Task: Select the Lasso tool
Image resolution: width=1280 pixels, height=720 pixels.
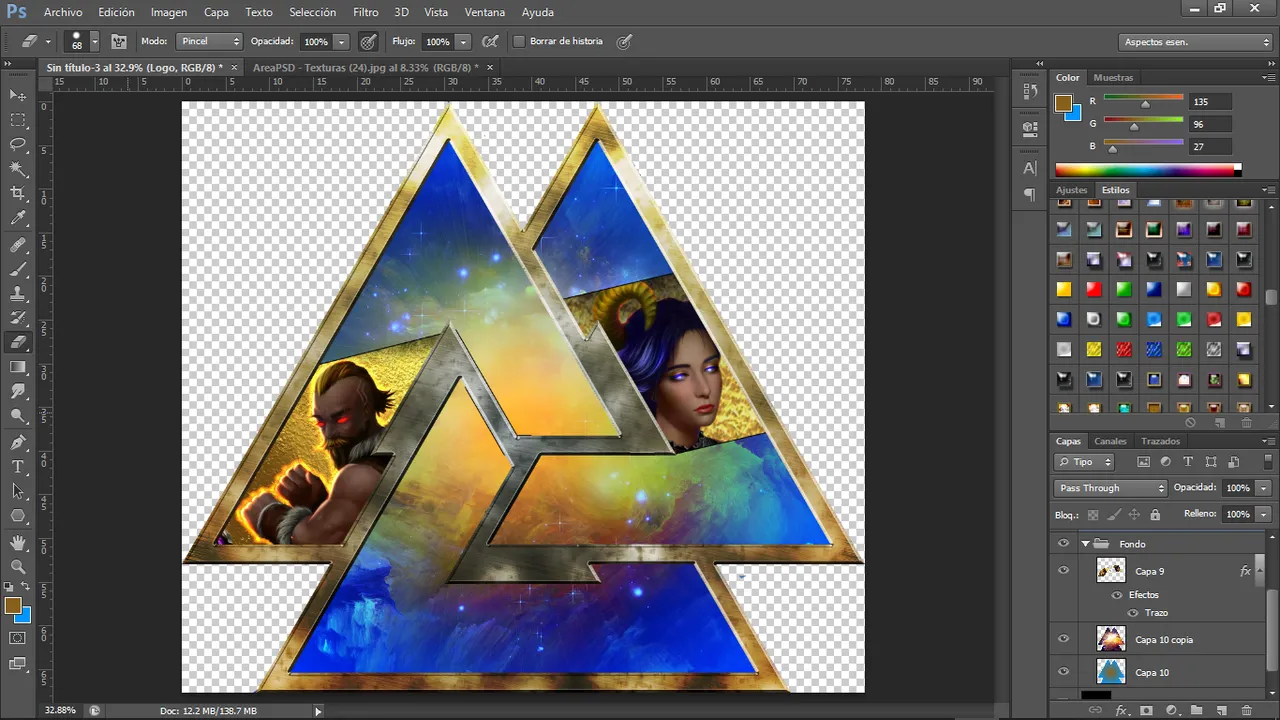Action: pos(18,144)
